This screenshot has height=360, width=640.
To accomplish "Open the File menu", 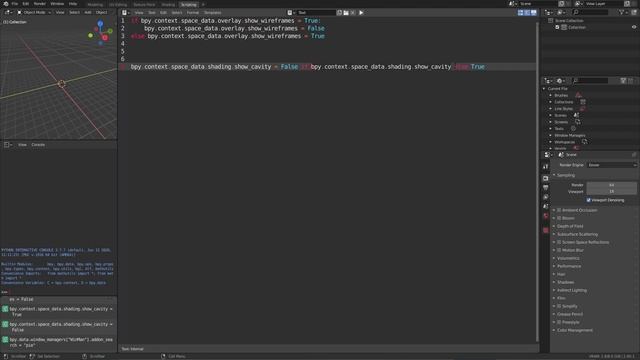I will [15, 4].
